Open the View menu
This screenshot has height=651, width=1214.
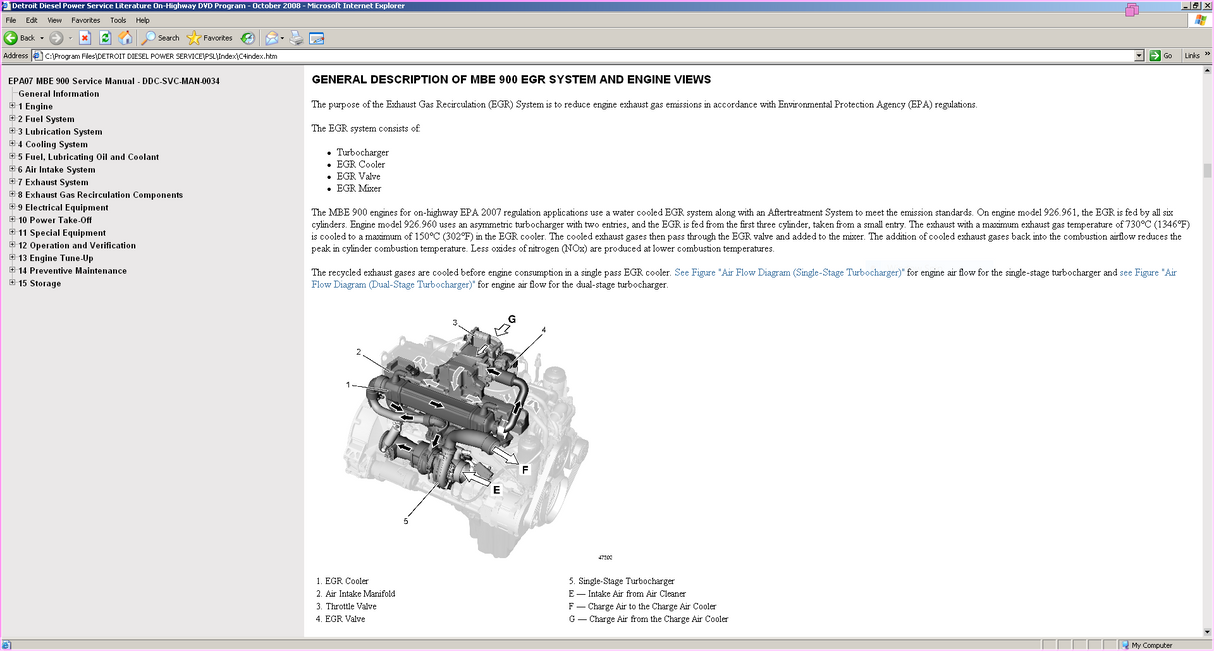pyautogui.click(x=54, y=19)
